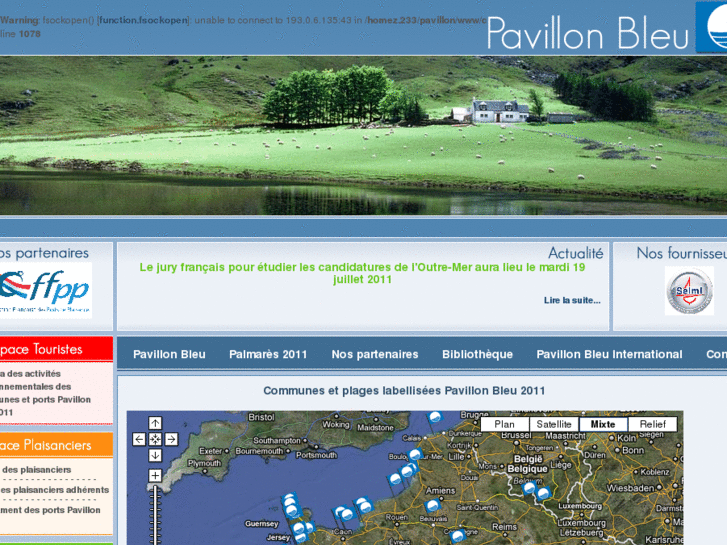727x545 pixels.
Task: Open Nos partenaires in navigation bar
Action: 375,354
